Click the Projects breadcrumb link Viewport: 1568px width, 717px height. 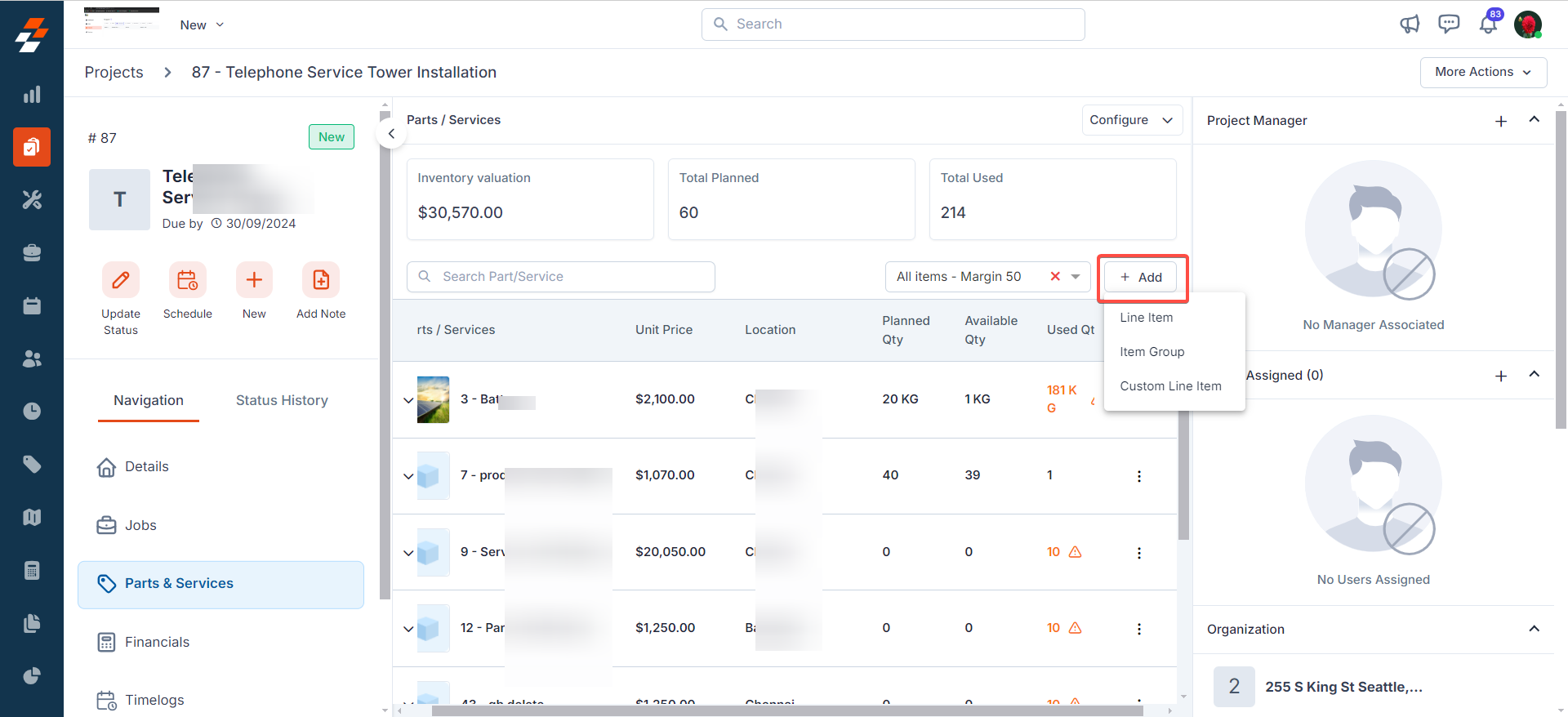114,72
